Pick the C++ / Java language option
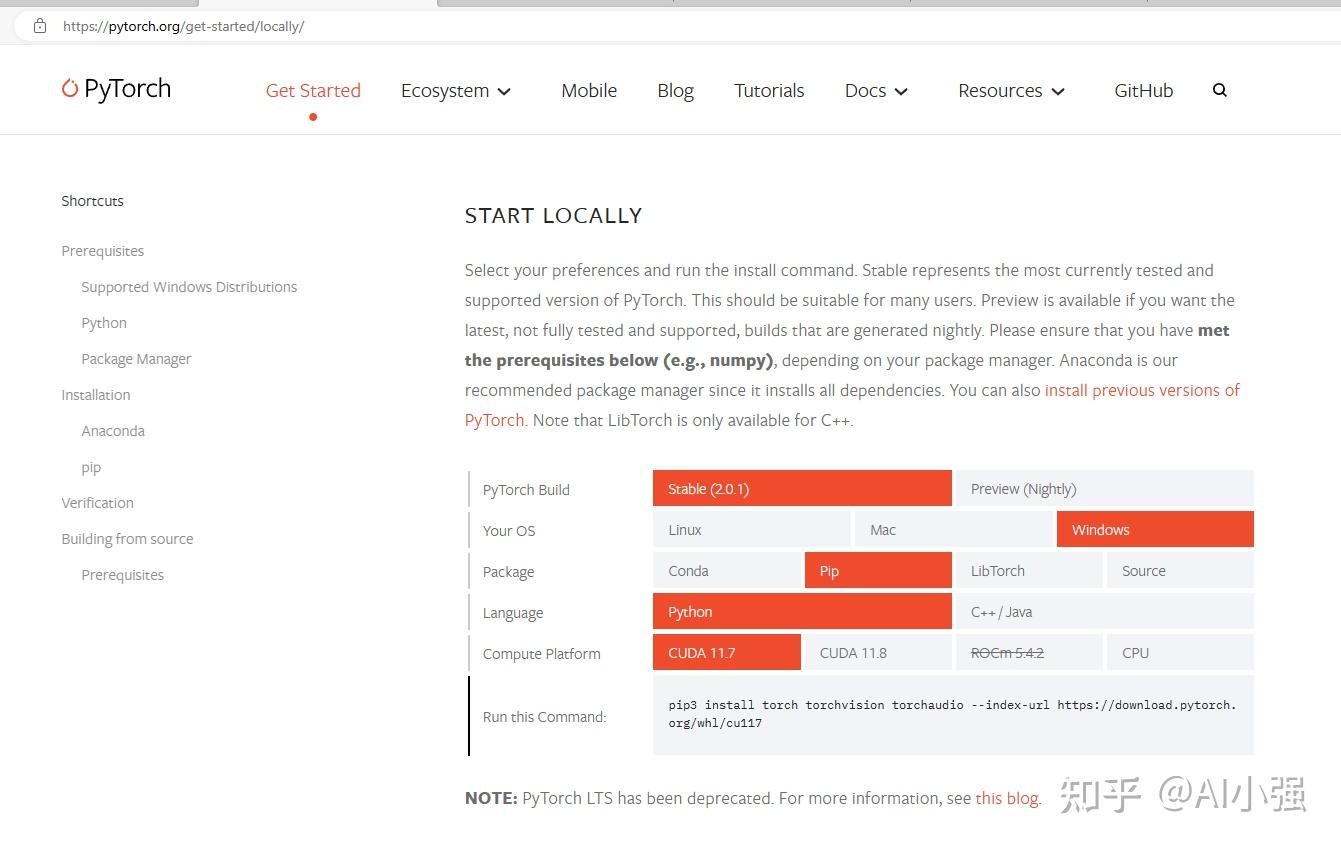 coord(1104,612)
